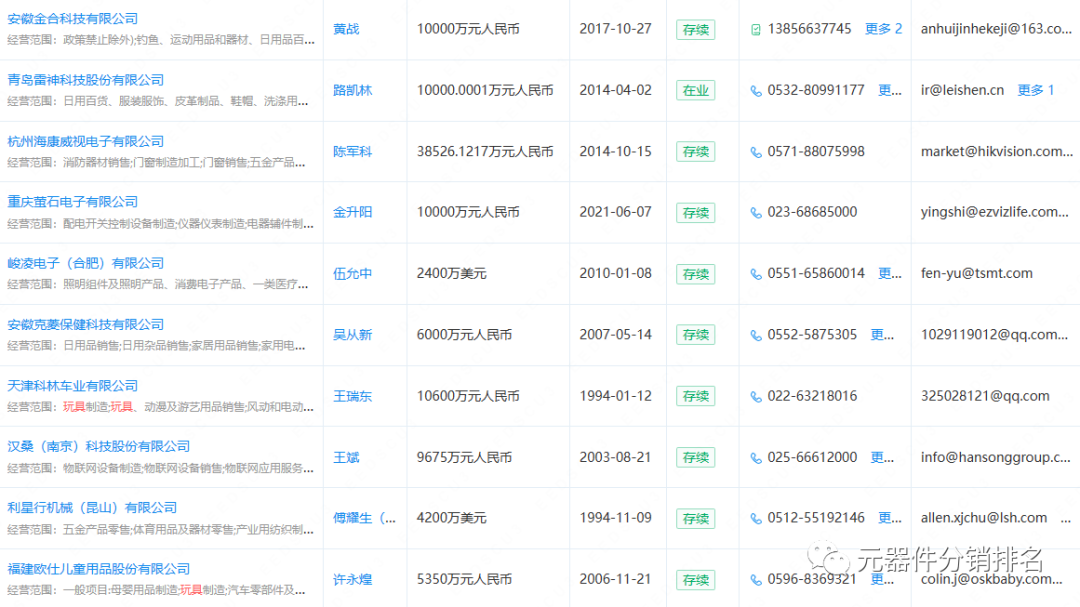Viewport: 1080px width, 607px height.
Task: View legal representative 金升阳
Action: click(353, 212)
